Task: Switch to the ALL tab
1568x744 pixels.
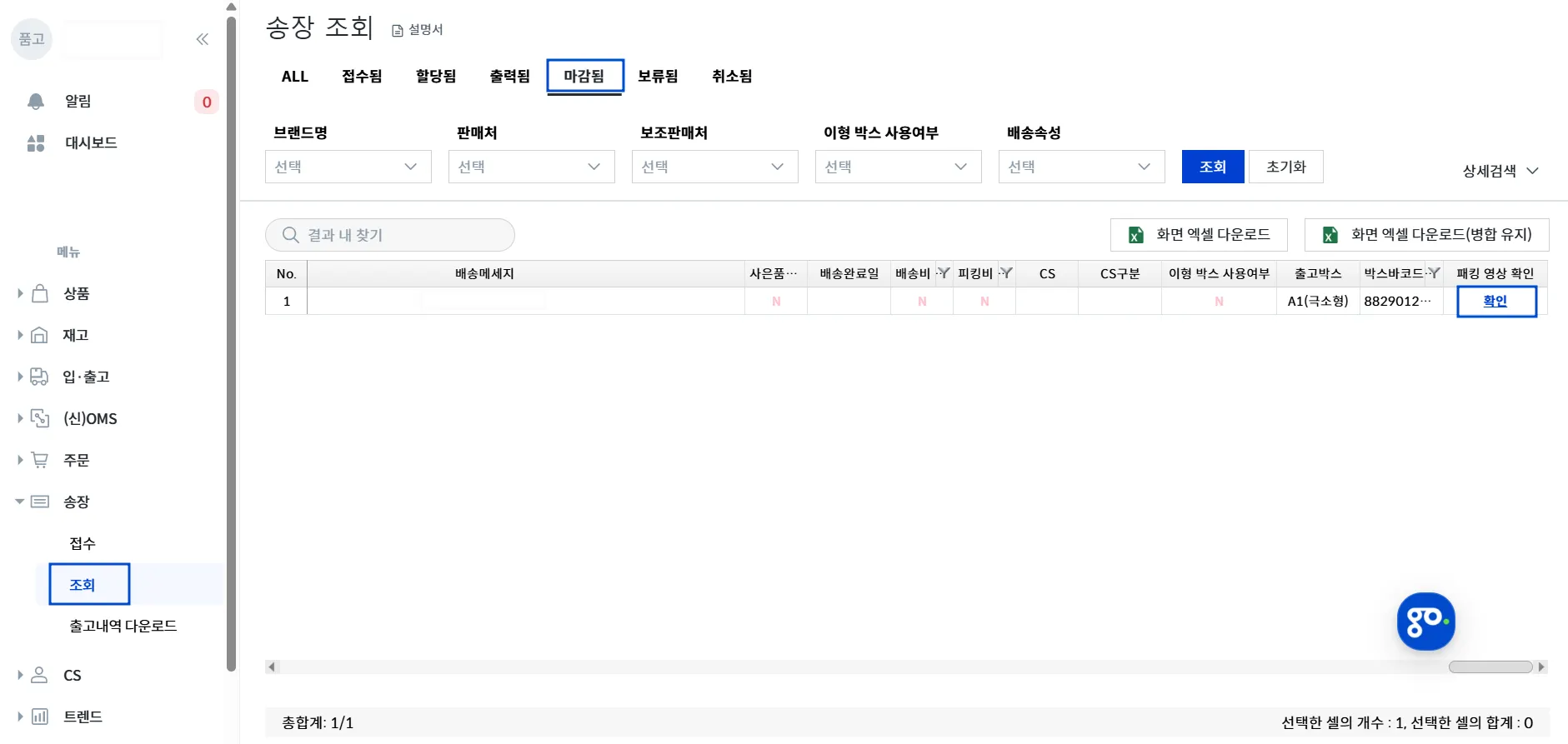Action: pyautogui.click(x=295, y=77)
